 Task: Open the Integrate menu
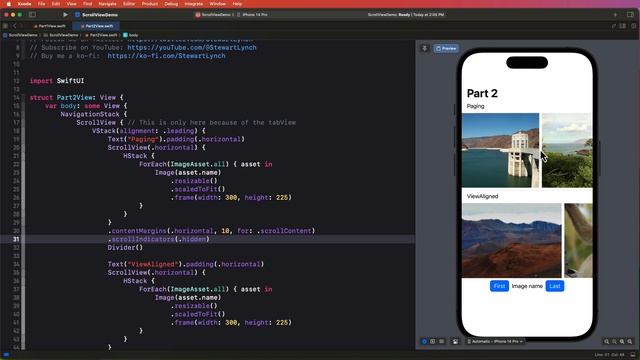[193, 4]
